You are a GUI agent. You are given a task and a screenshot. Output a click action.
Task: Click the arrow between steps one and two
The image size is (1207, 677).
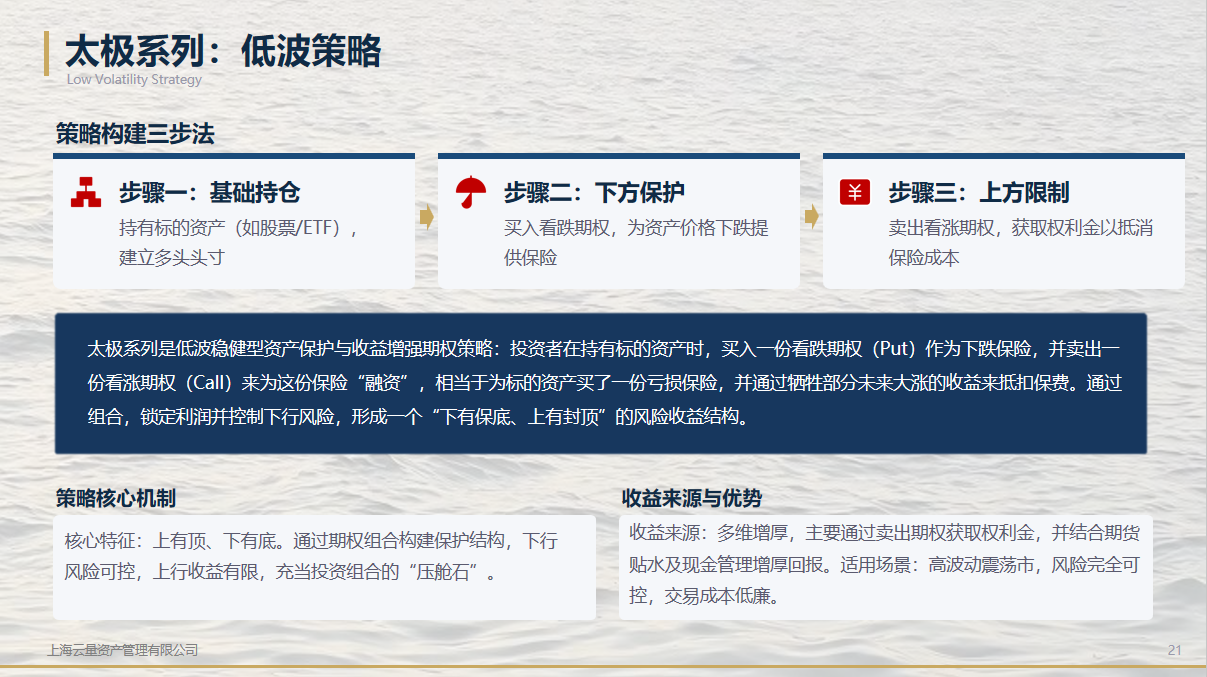point(427,217)
